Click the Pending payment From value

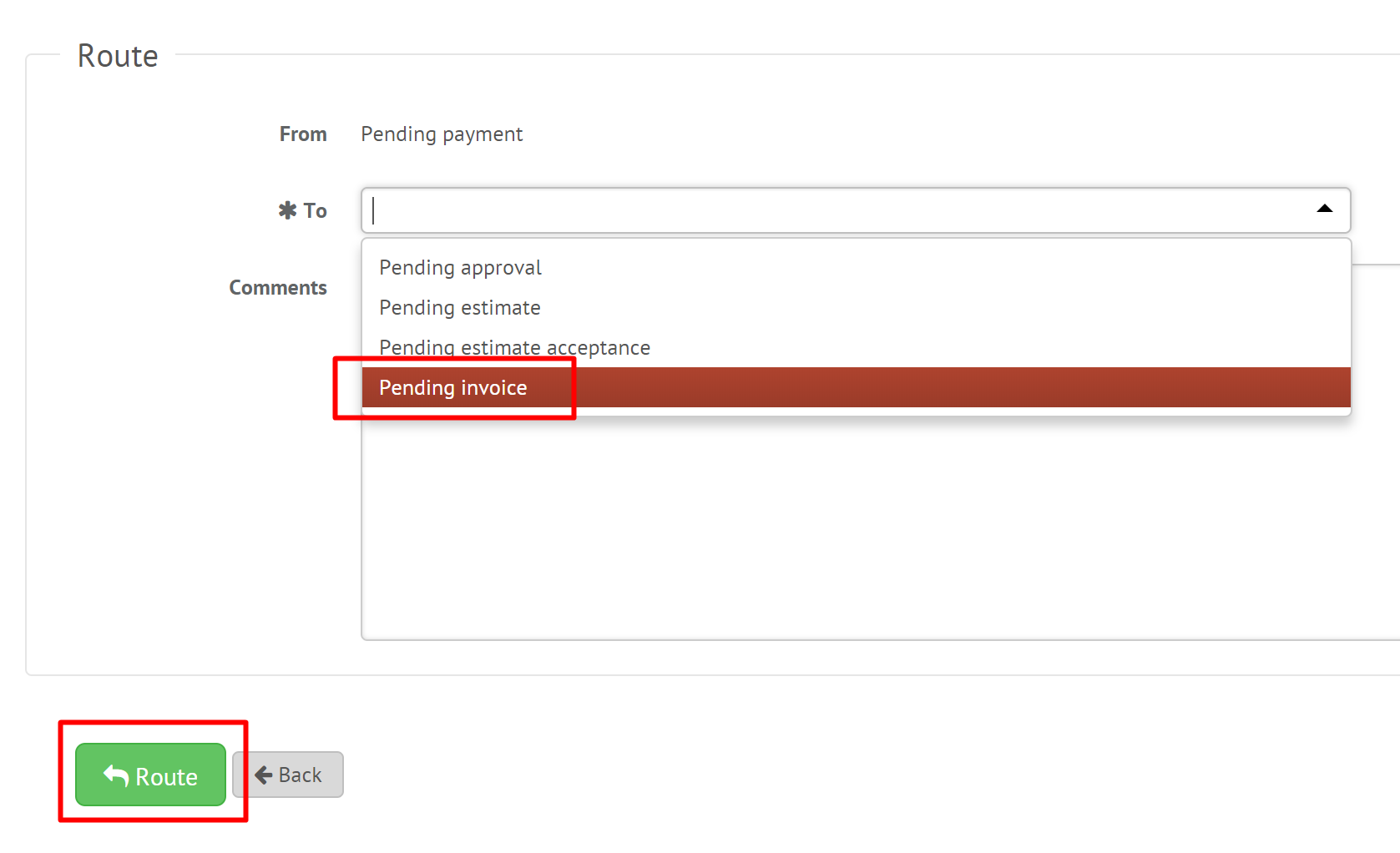pos(442,134)
